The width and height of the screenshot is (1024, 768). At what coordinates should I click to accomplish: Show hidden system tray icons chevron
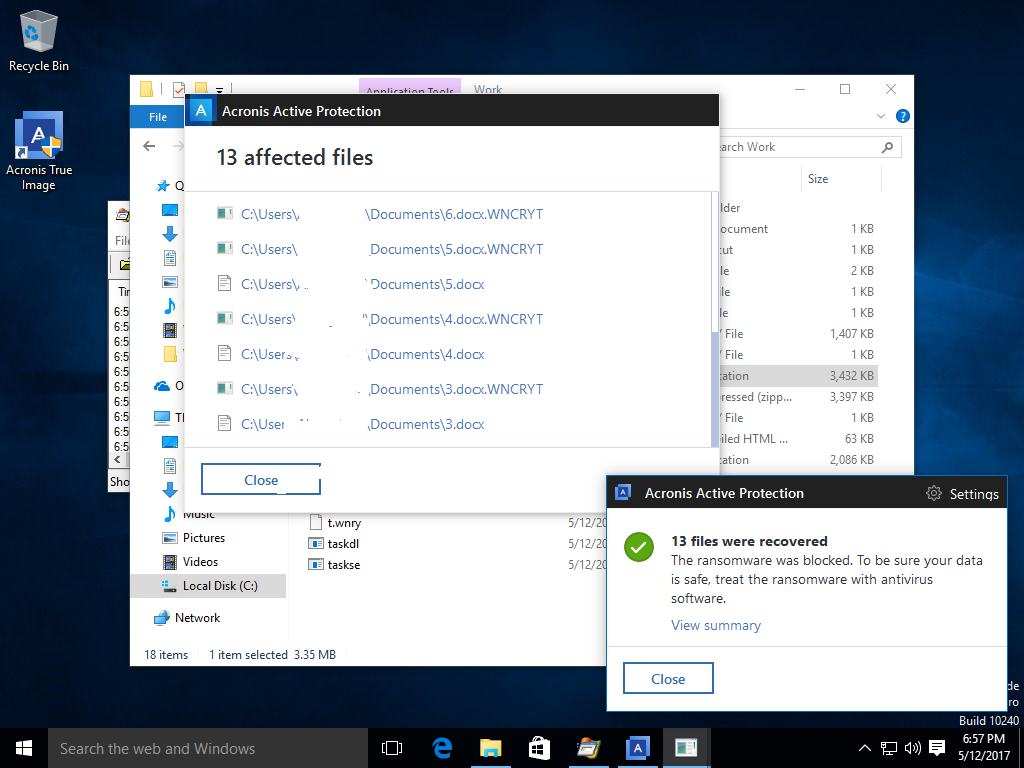click(864, 748)
